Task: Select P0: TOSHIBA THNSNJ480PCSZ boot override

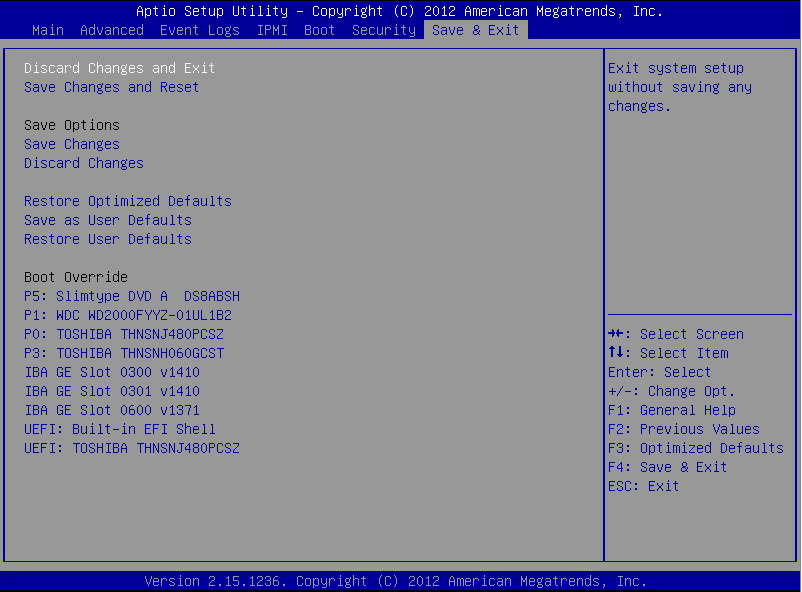Action: (124, 334)
